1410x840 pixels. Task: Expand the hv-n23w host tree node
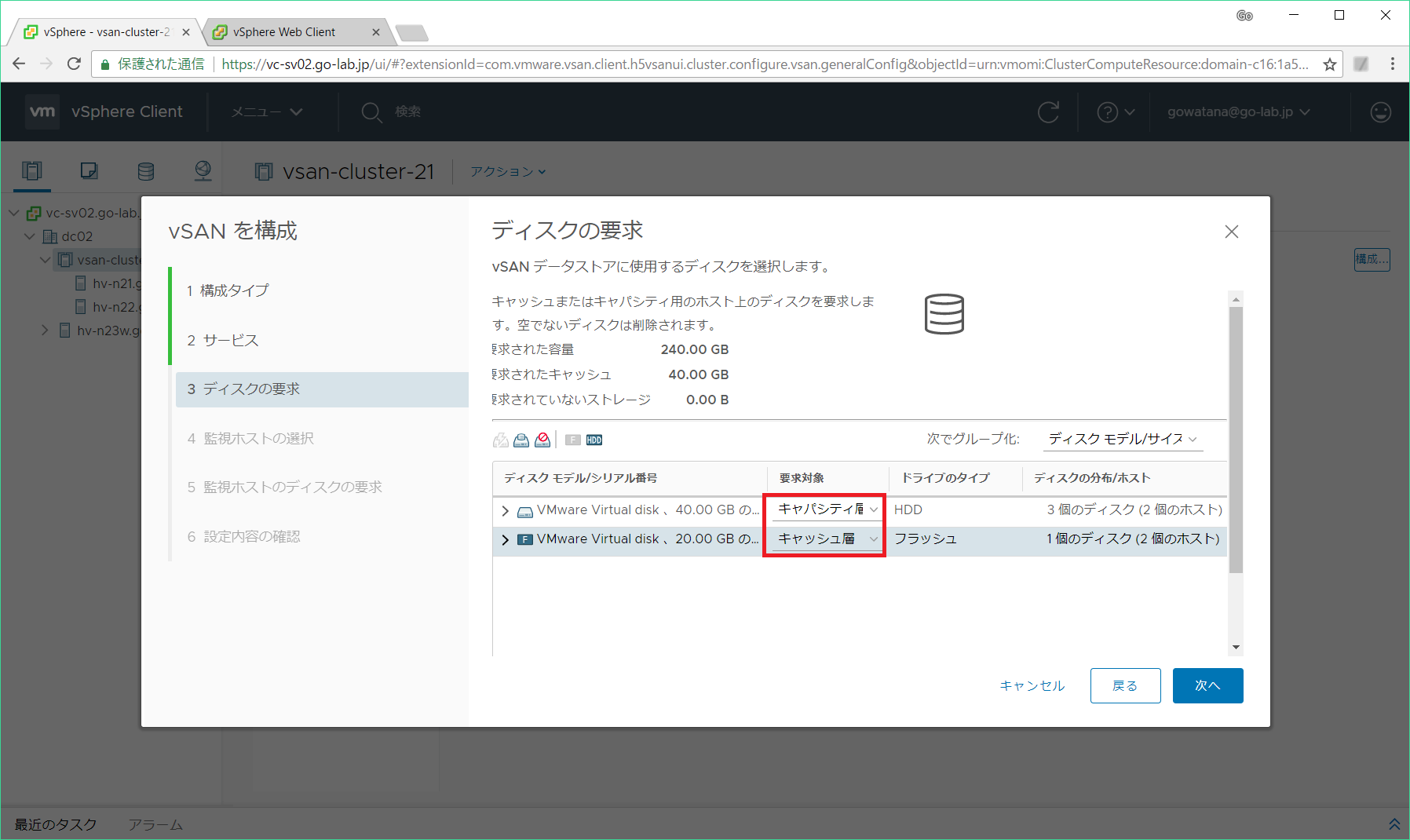coord(45,331)
